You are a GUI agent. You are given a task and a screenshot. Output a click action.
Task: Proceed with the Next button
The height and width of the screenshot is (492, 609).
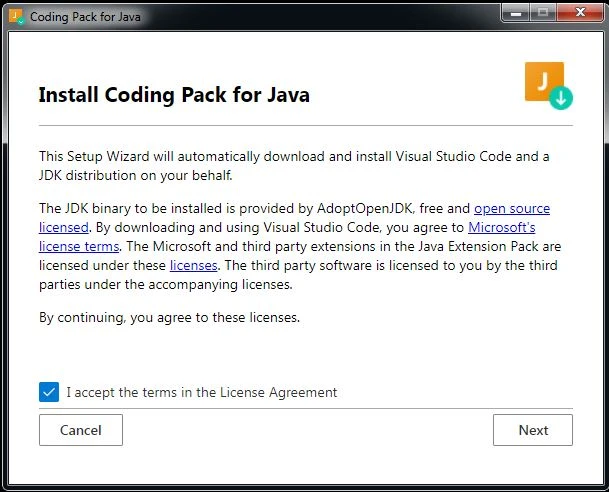tap(533, 430)
